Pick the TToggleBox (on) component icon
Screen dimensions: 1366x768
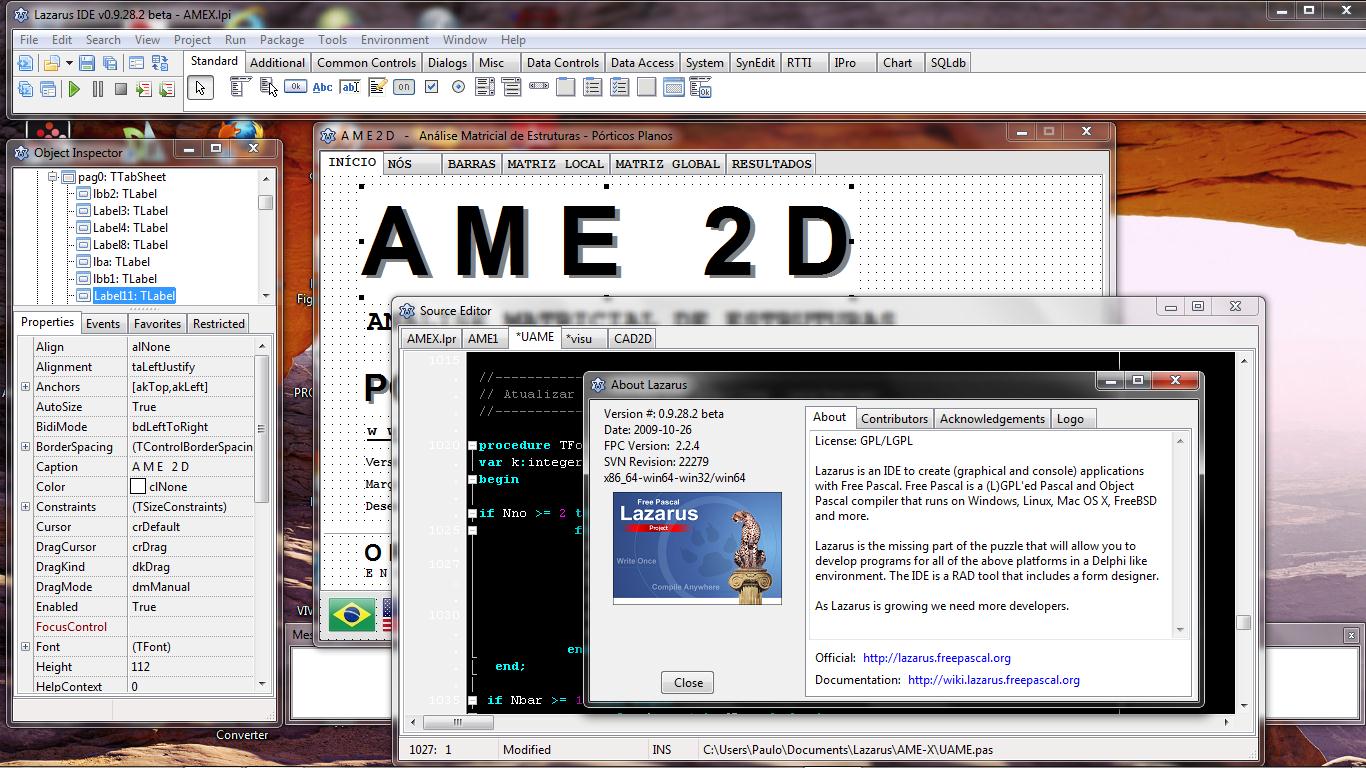[x=403, y=87]
